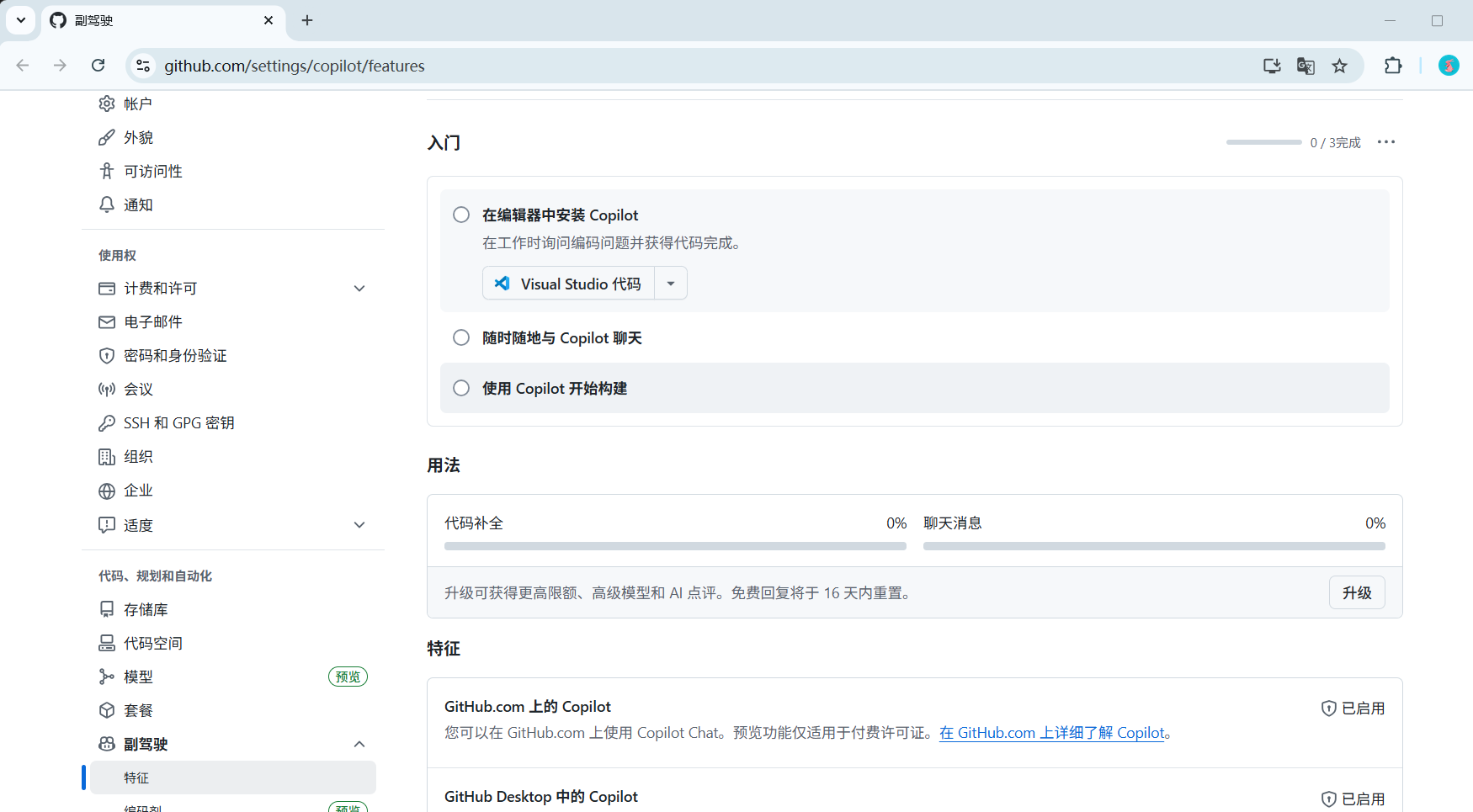Collapse the 副驾驶 sidebar section

pos(359,744)
